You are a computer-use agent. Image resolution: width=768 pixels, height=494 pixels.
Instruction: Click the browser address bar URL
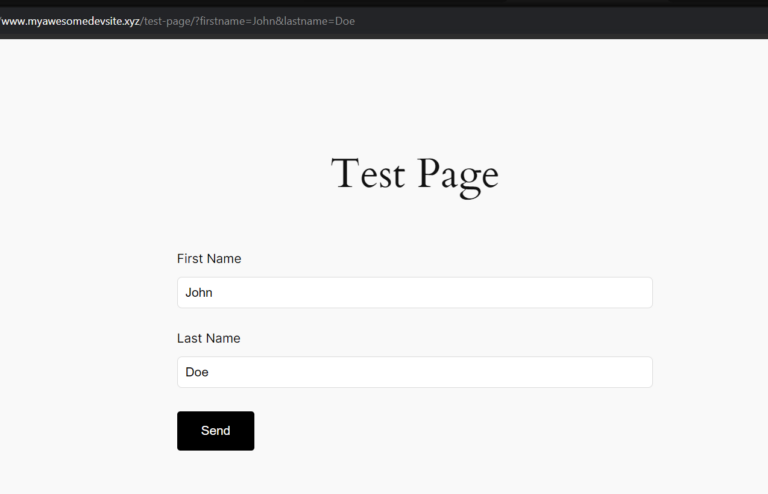click(178, 21)
